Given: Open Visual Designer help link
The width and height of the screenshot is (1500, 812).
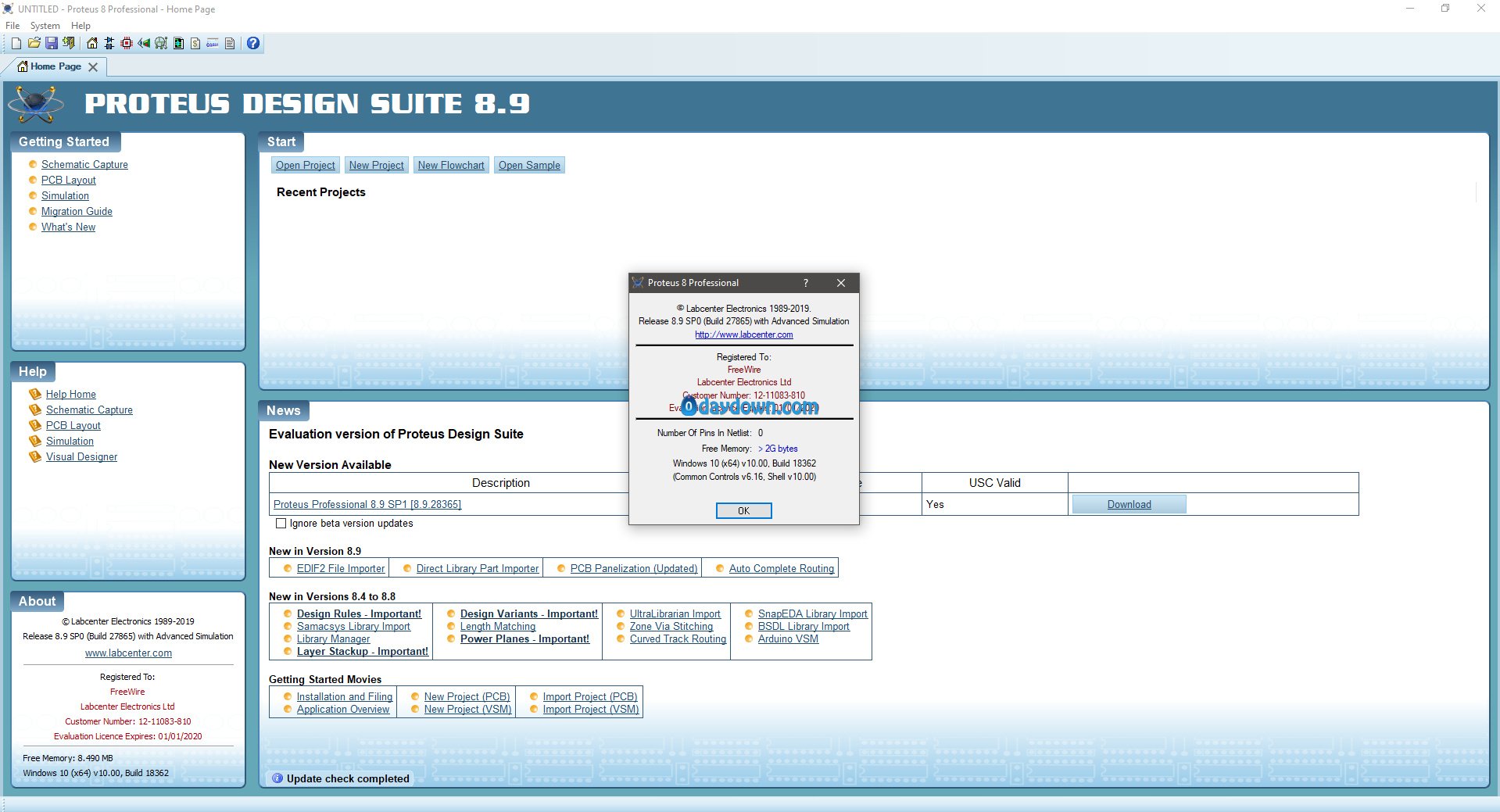Looking at the screenshot, I should (81, 456).
